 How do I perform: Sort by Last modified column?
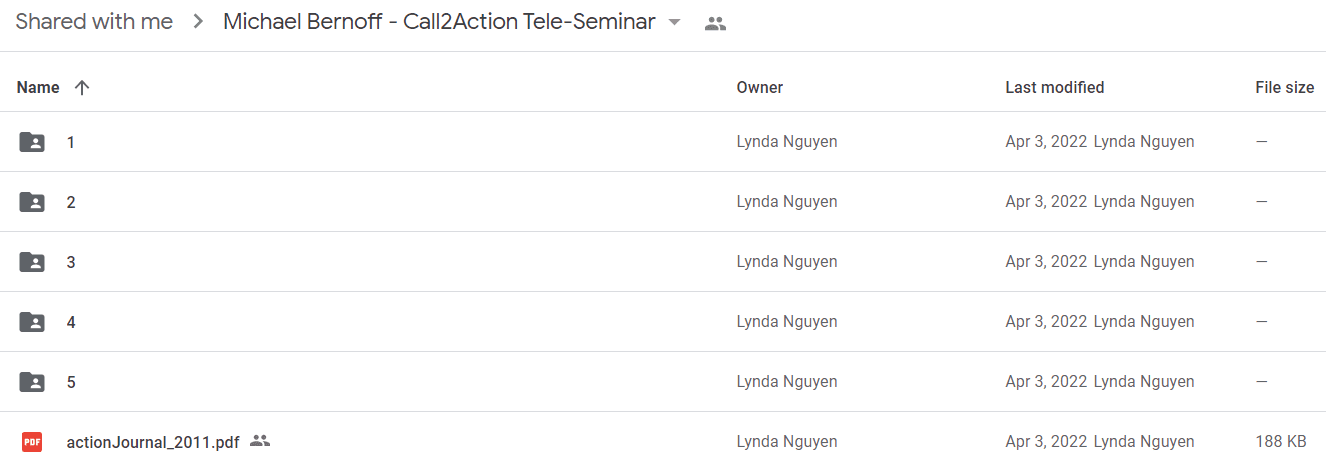tap(1054, 87)
